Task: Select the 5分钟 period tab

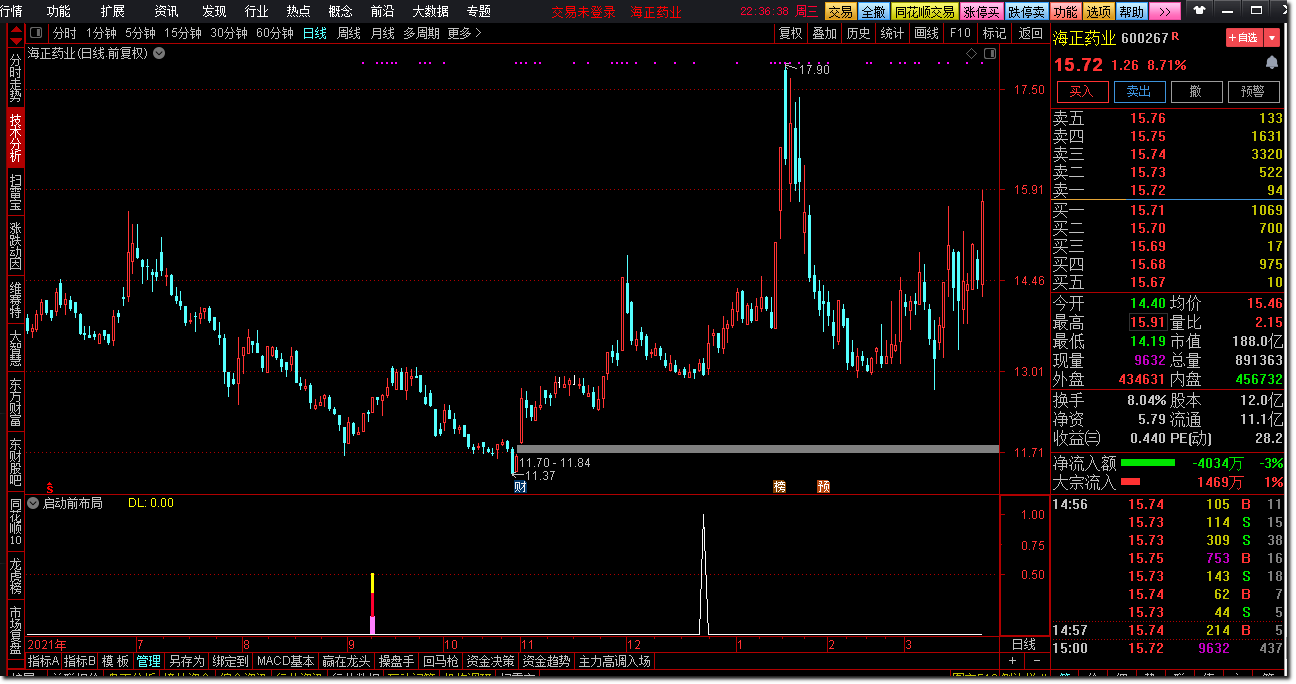Action: click(x=141, y=33)
